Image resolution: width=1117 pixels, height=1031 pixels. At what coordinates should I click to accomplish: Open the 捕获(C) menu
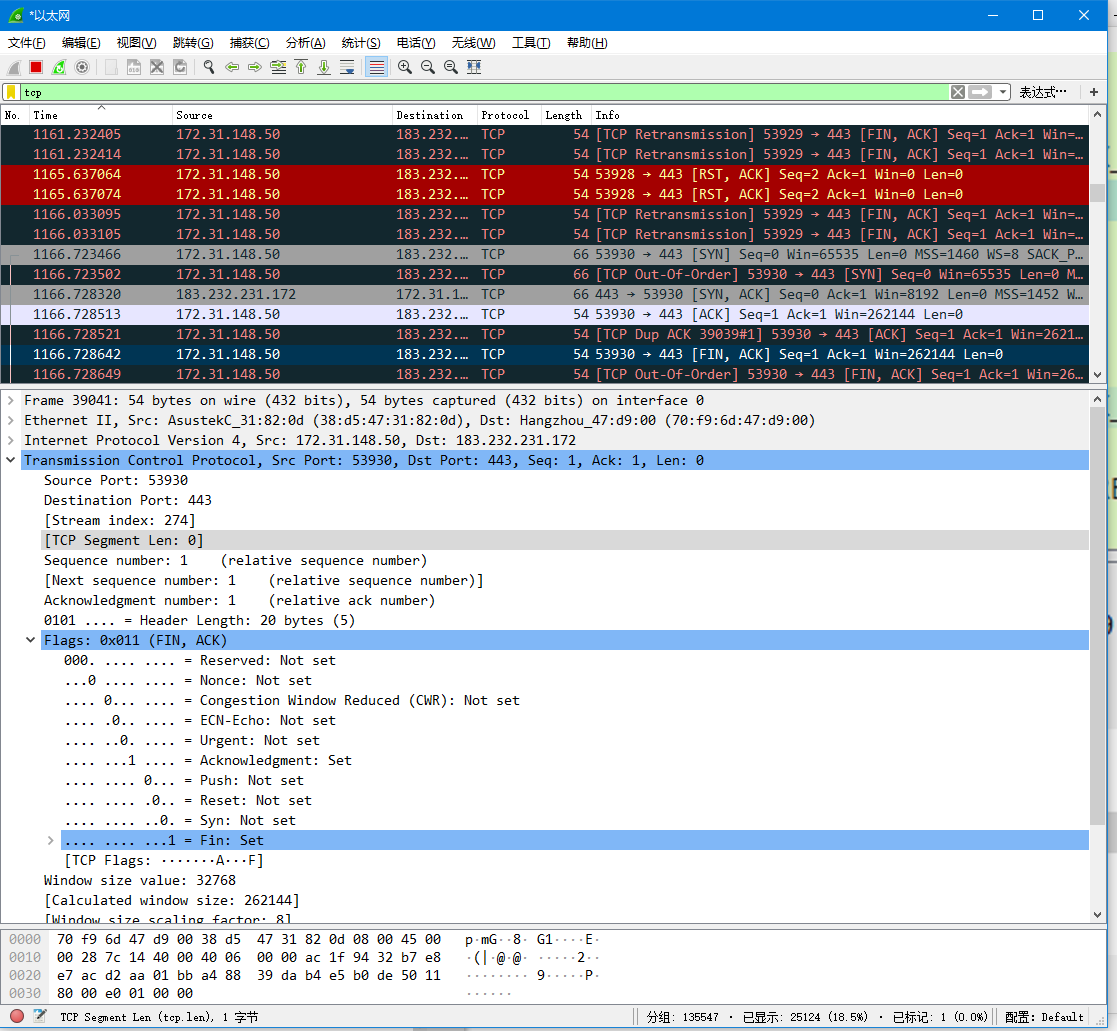click(249, 43)
